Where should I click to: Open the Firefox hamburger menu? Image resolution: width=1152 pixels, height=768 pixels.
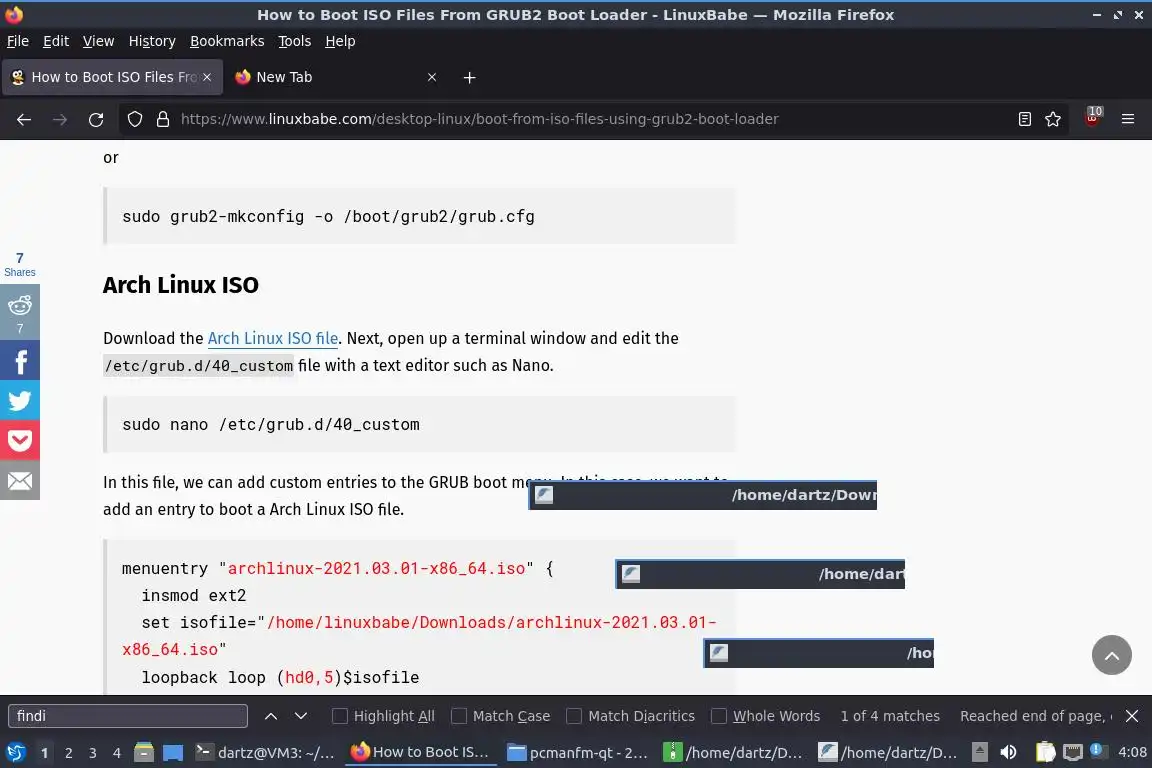pos(1128,119)
